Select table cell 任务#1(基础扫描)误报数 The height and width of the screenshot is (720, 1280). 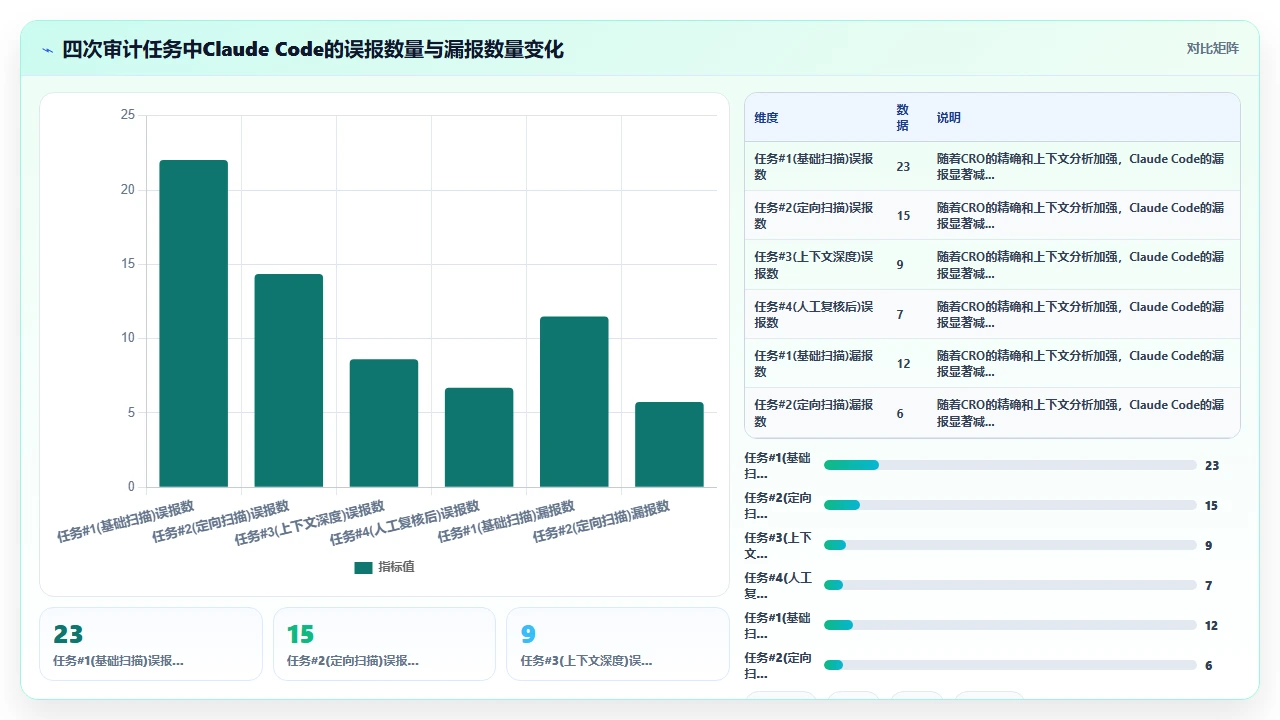tap(814, 166)
